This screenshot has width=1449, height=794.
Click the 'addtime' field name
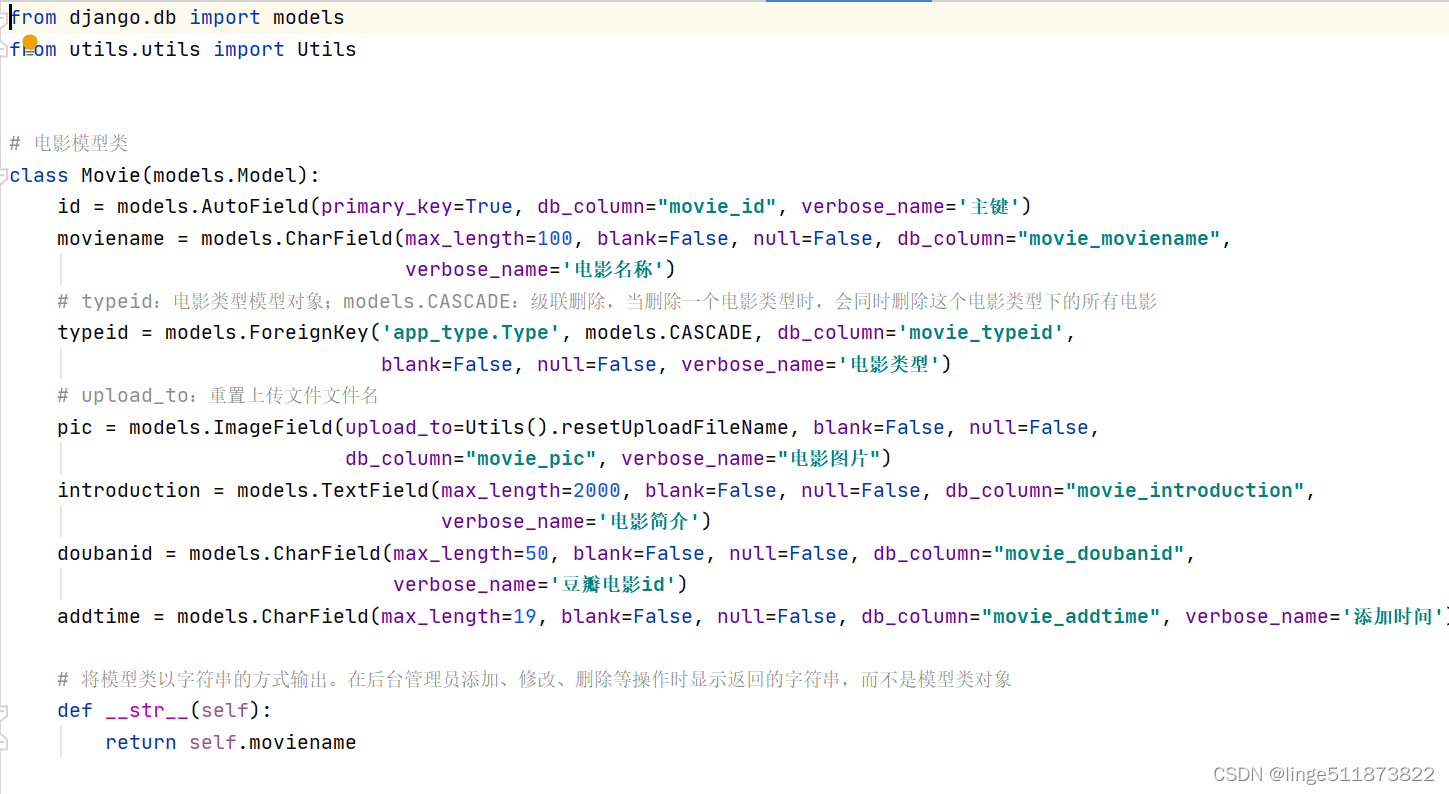coord(99,616)
